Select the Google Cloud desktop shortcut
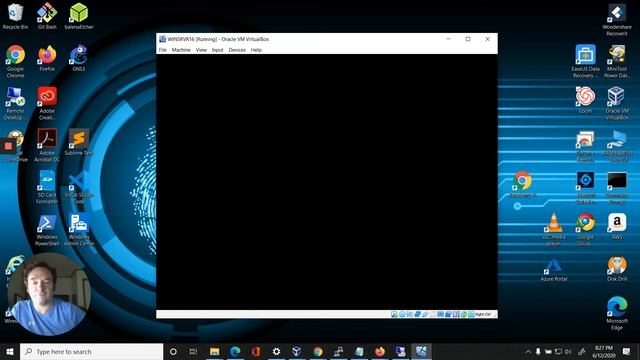640x360 pixels. 585,229
